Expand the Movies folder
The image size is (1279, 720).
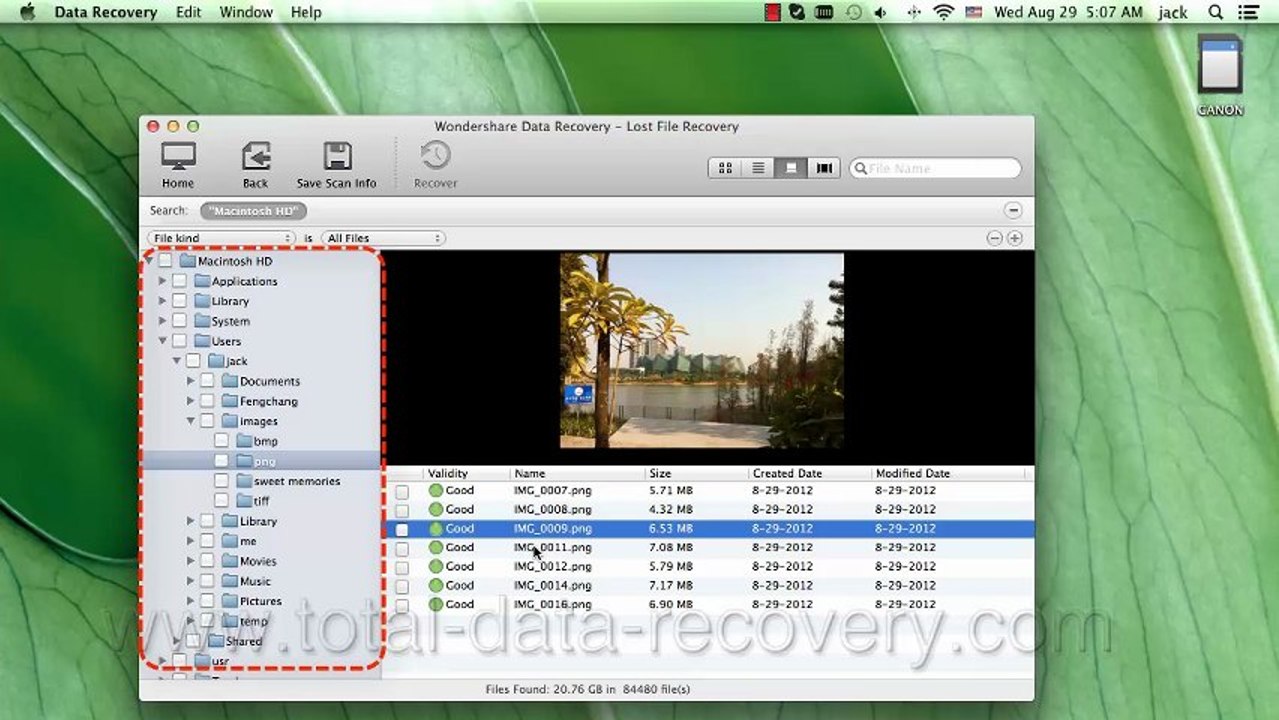[x=190, y=561]
